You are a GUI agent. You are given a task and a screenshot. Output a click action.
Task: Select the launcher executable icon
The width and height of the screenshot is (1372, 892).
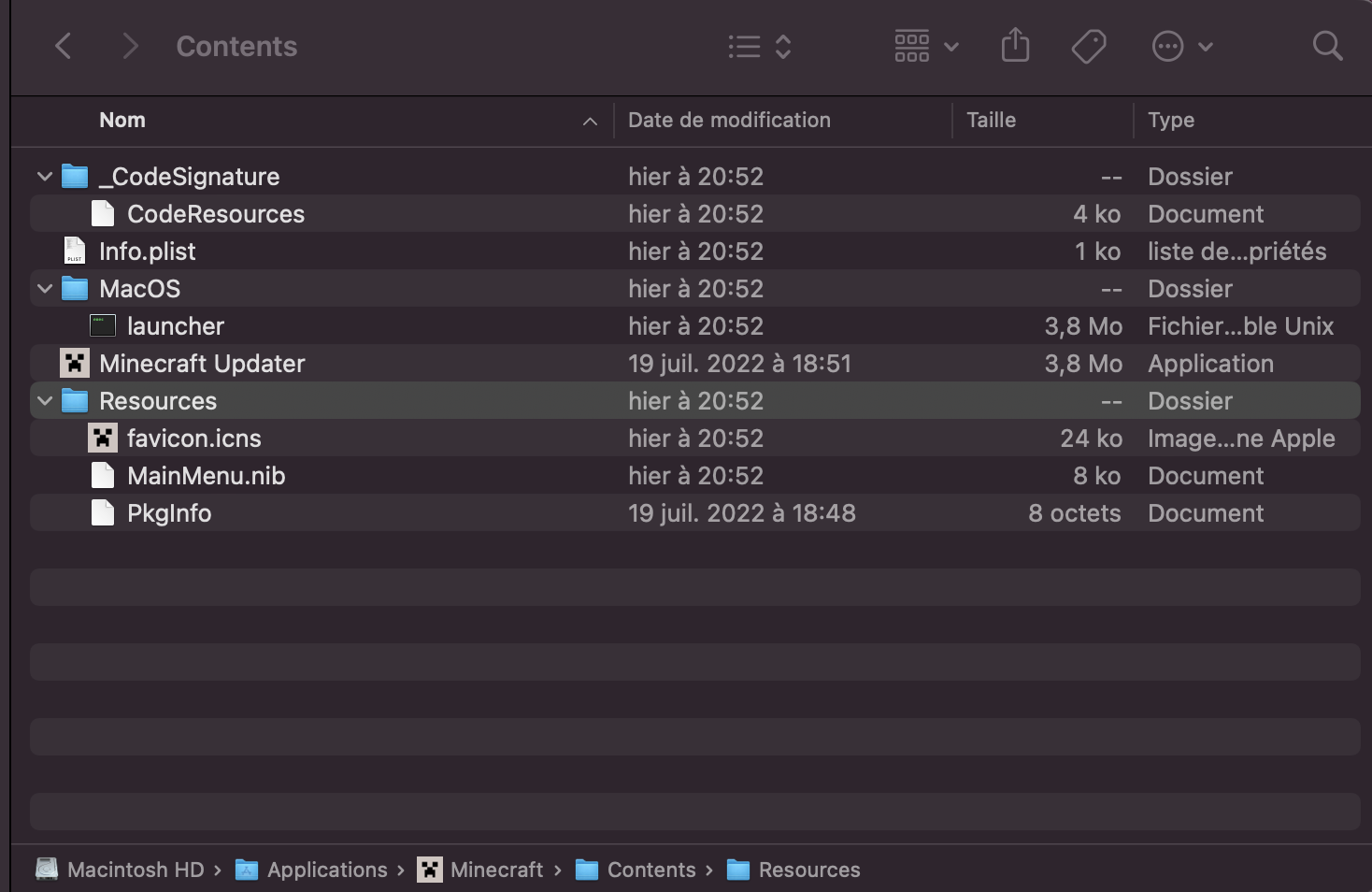point(103,325)
